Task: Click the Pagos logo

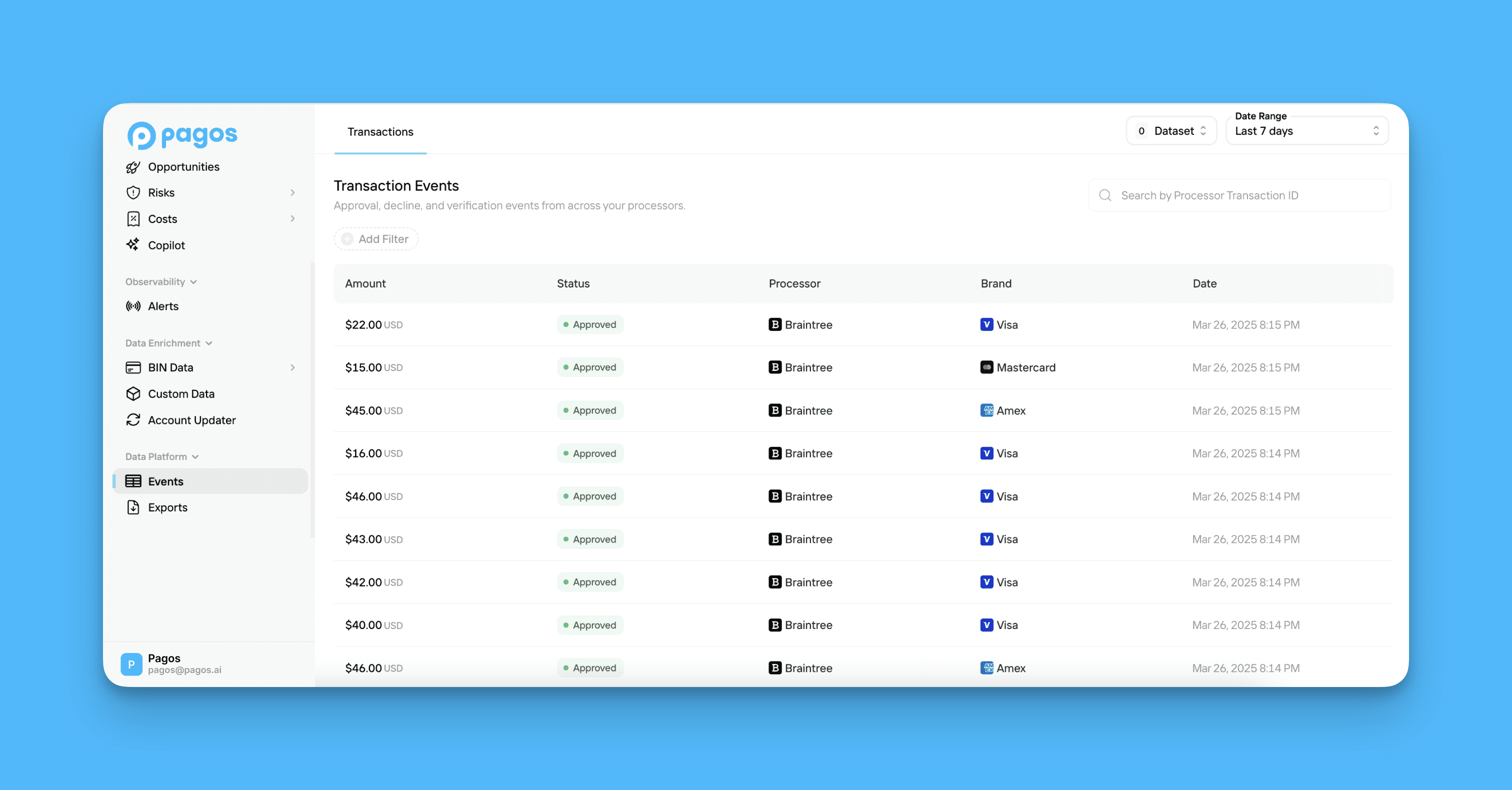Action: click(x=182, y=135)
